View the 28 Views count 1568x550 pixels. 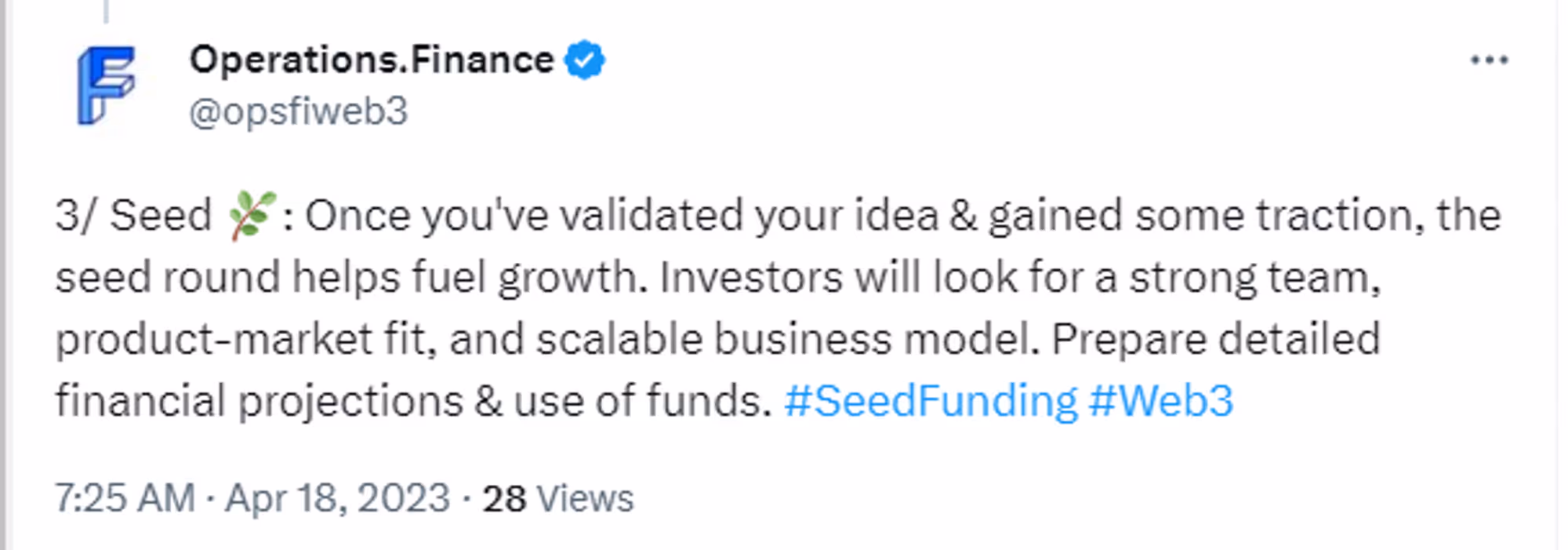557,498
